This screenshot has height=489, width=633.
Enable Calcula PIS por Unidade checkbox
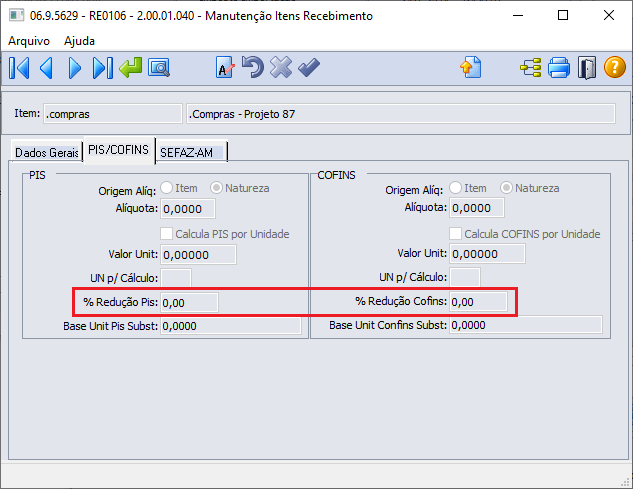[166, 233]
